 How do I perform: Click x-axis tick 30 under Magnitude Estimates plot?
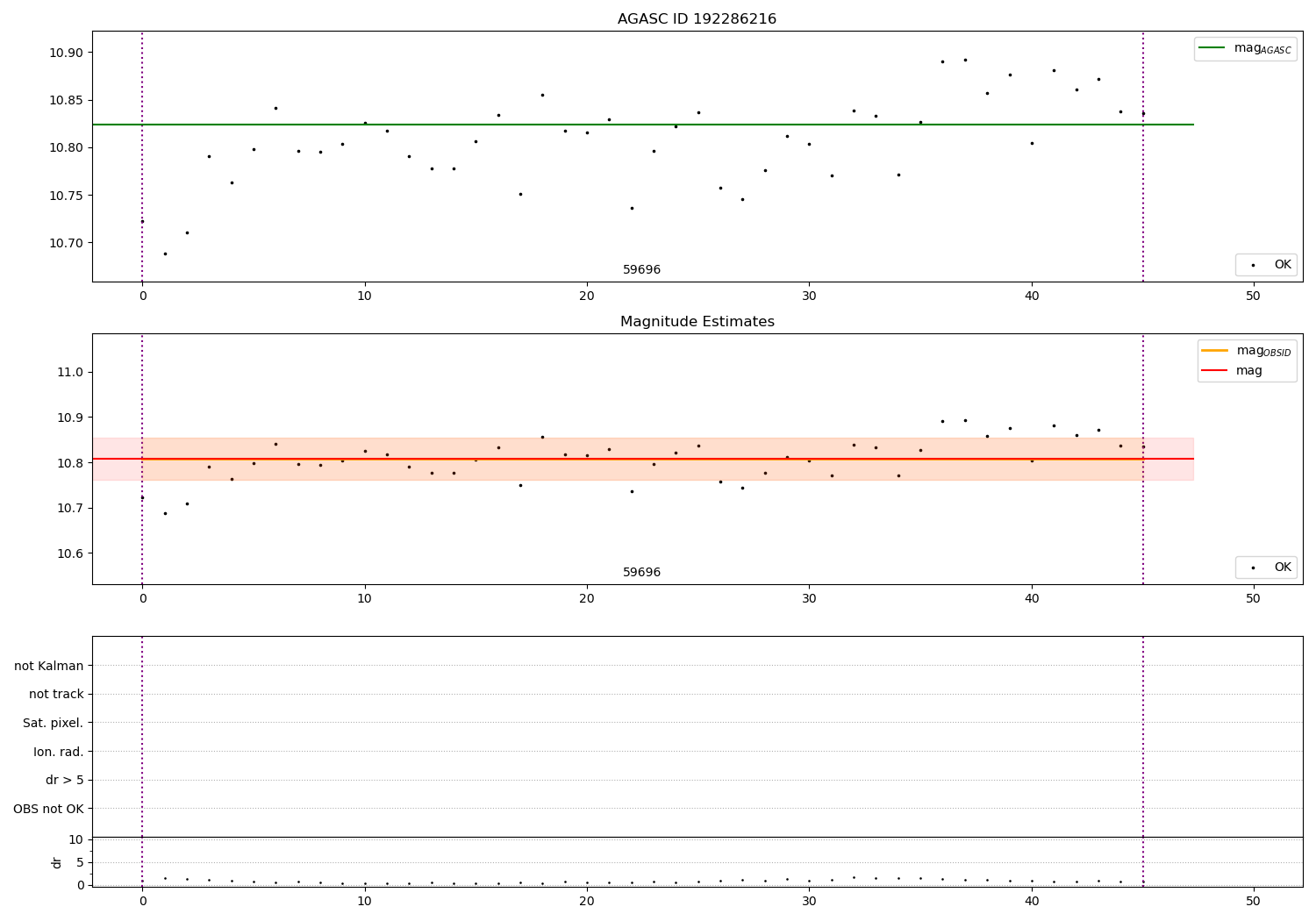(809, 599)
